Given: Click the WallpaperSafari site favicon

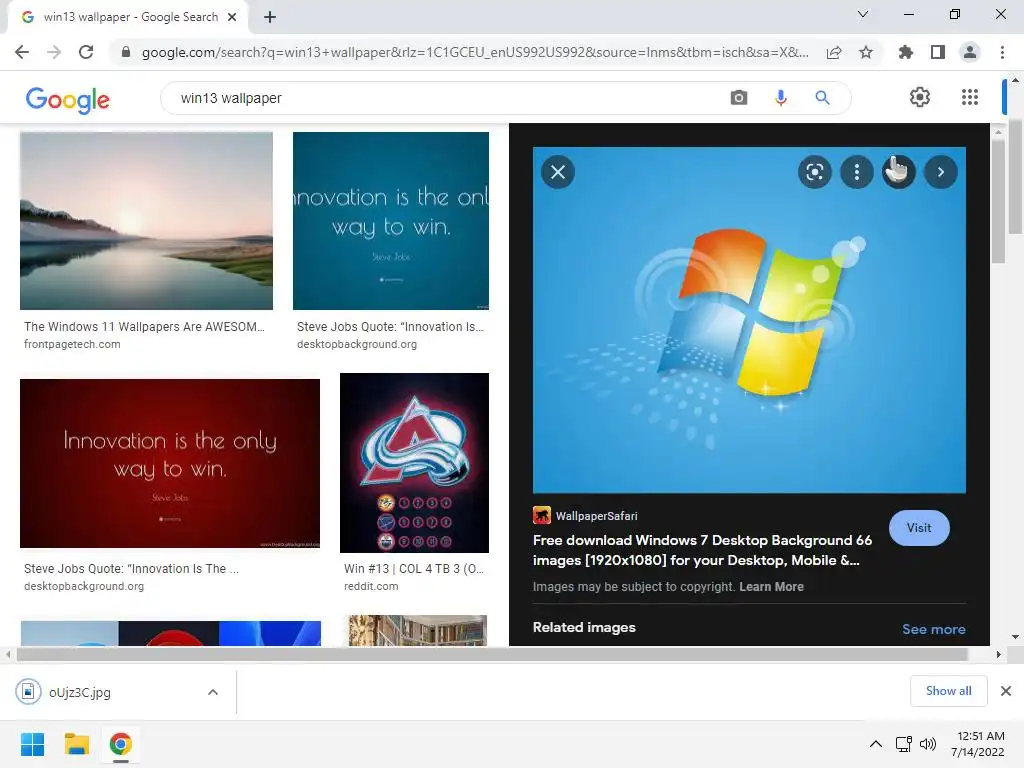Looking at the screenshot, I should 541,515.
